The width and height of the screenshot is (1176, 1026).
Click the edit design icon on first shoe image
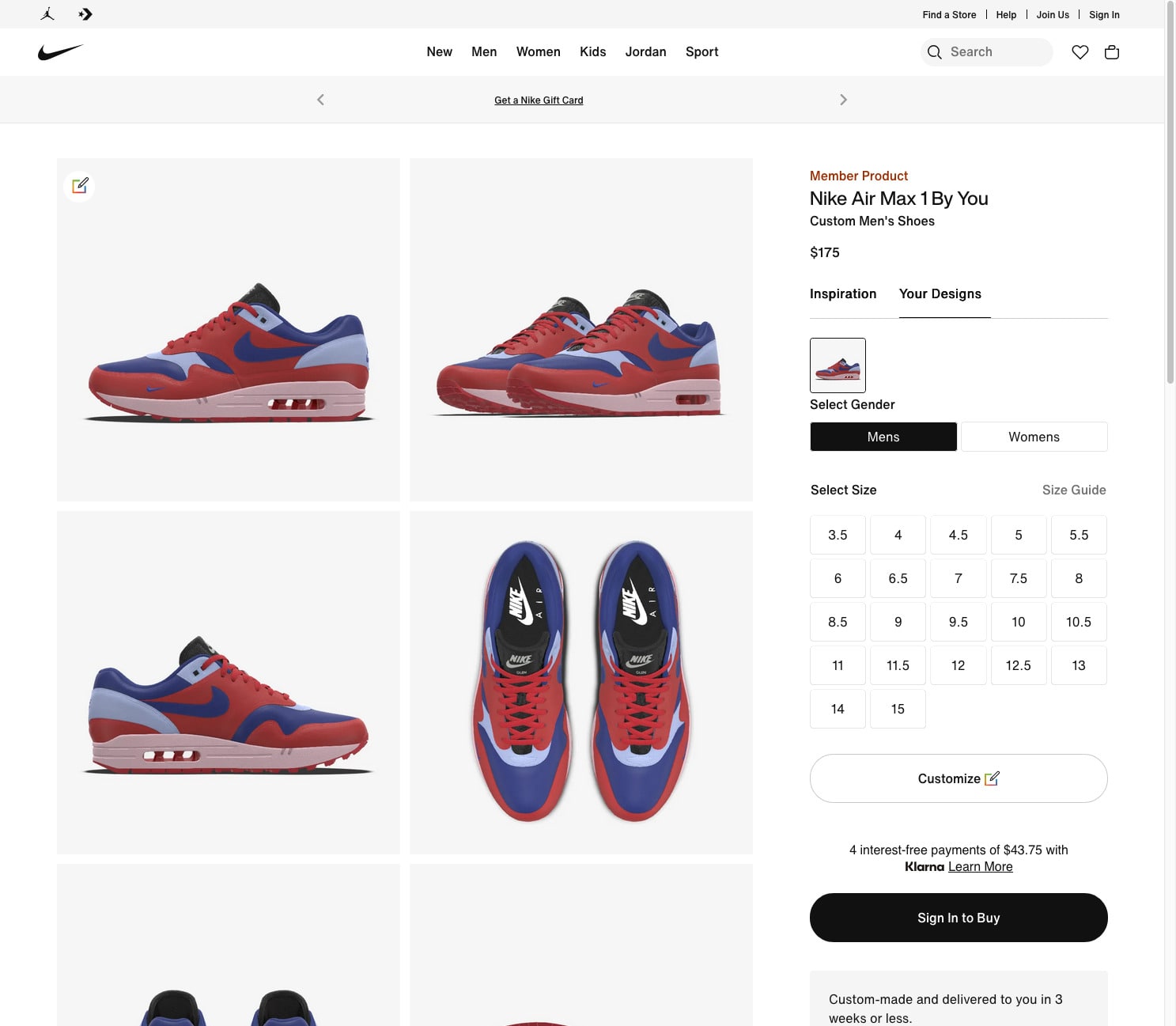pyautogui.click(x=79, y=186)
